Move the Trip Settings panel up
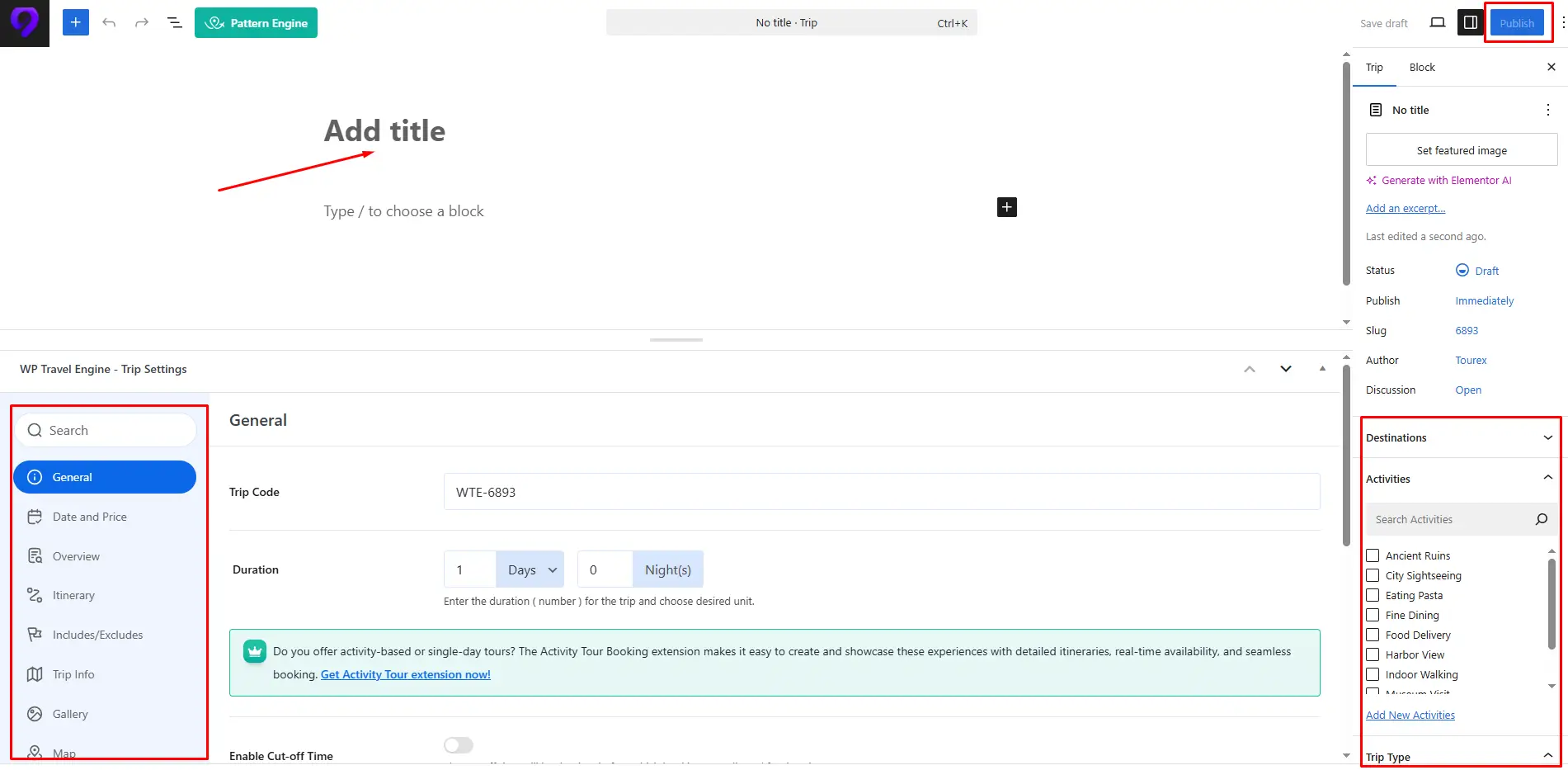 [x=1250, y=369]
